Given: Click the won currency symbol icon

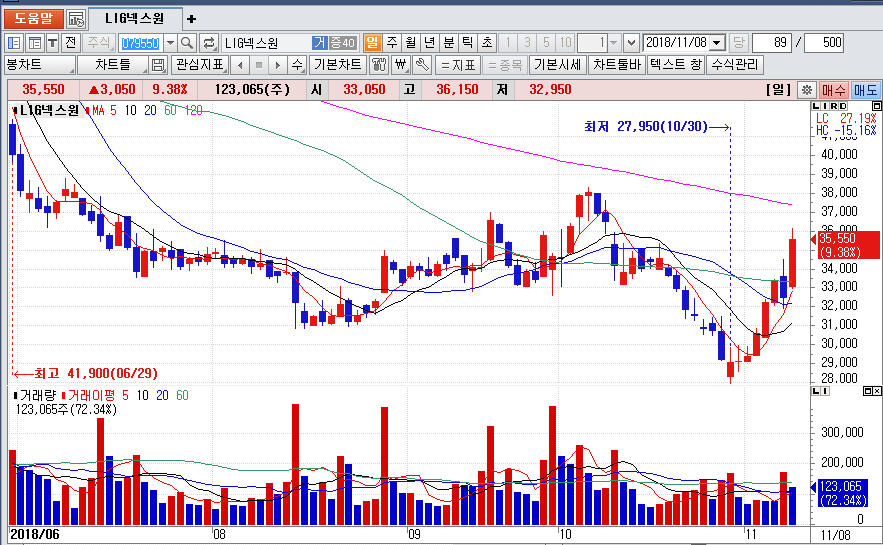Looking at the screenshot, I should click(400, 65).
